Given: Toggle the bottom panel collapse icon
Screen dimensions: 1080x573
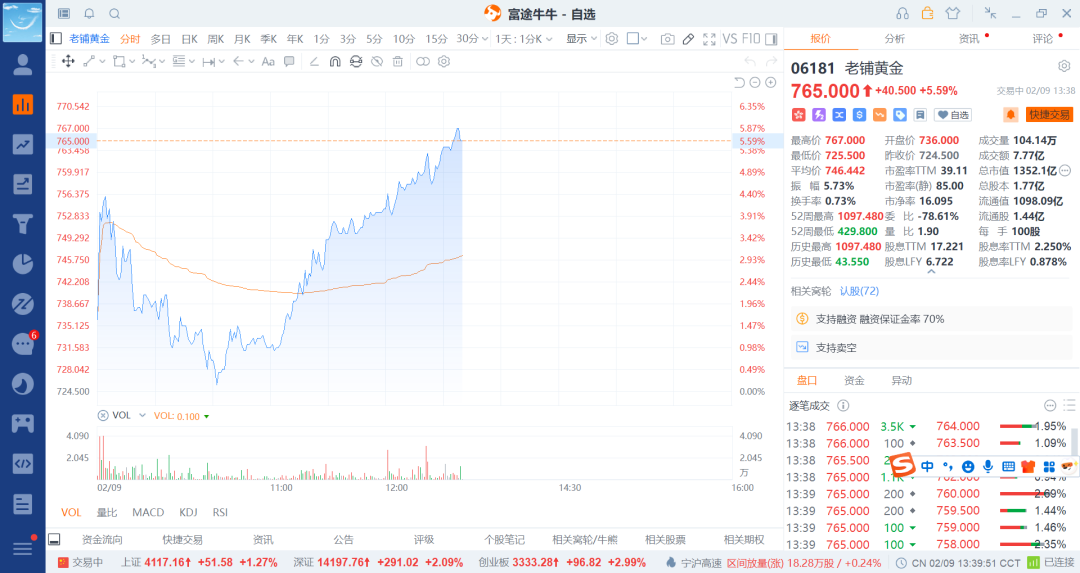Looking at the screenshot, I should coord(54,539).
